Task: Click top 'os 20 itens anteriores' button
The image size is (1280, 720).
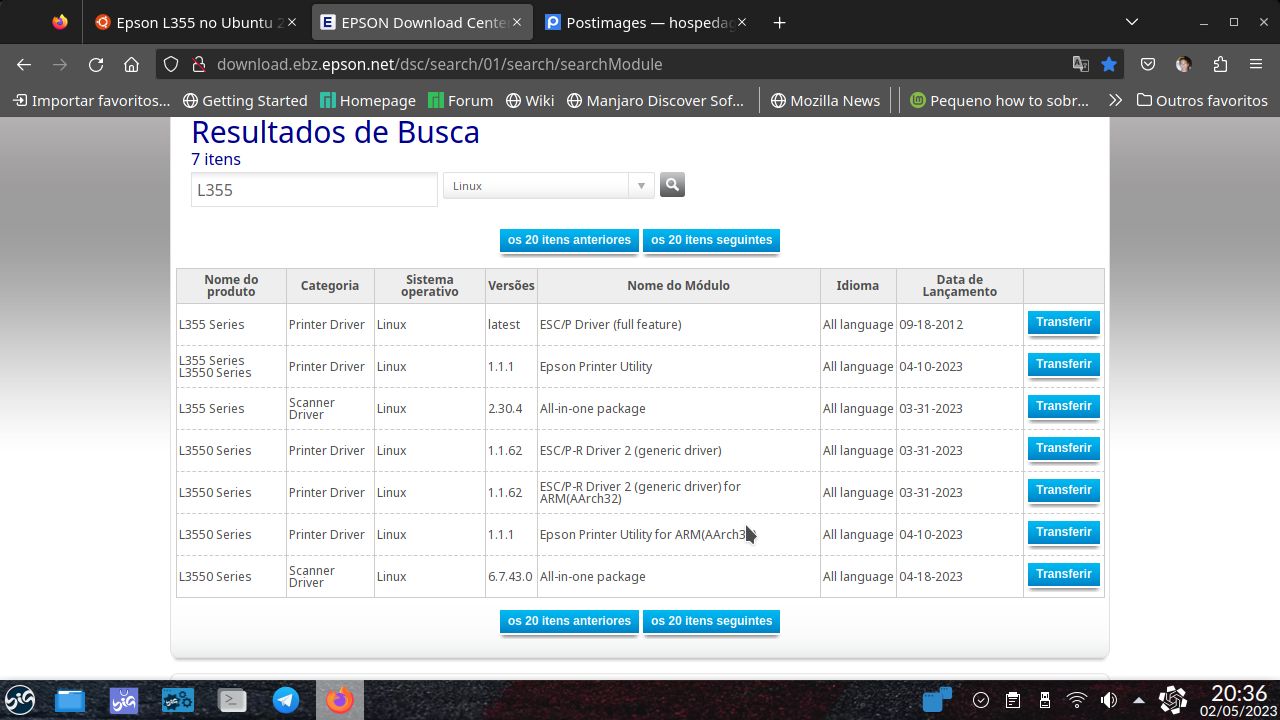Action: [x=569, y=240]
